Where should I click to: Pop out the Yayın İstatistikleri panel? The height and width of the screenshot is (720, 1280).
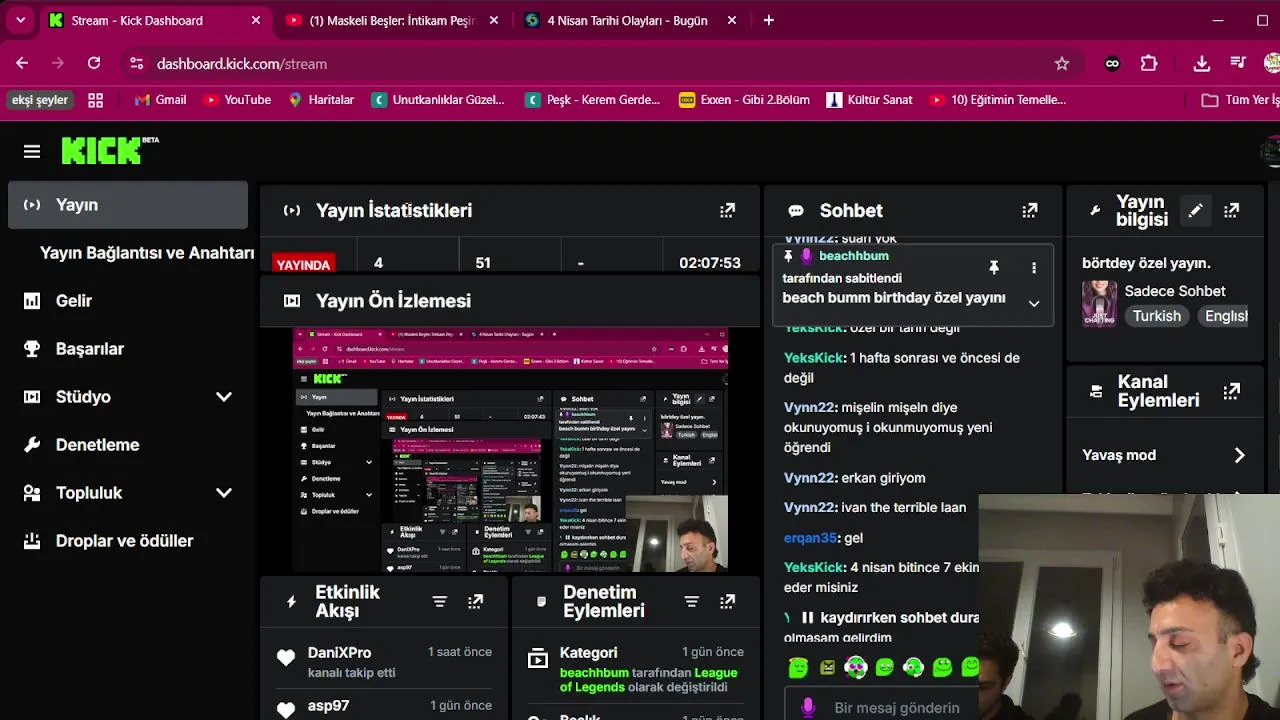pyautogui.click(x=727, y=210)
